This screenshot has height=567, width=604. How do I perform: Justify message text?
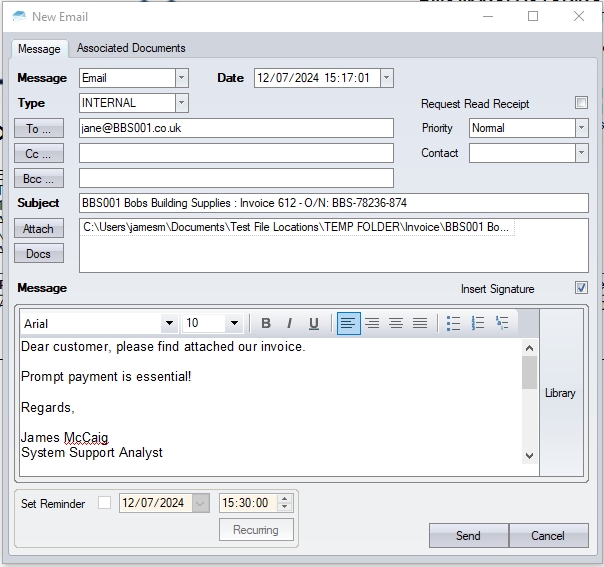click(420, 323)
